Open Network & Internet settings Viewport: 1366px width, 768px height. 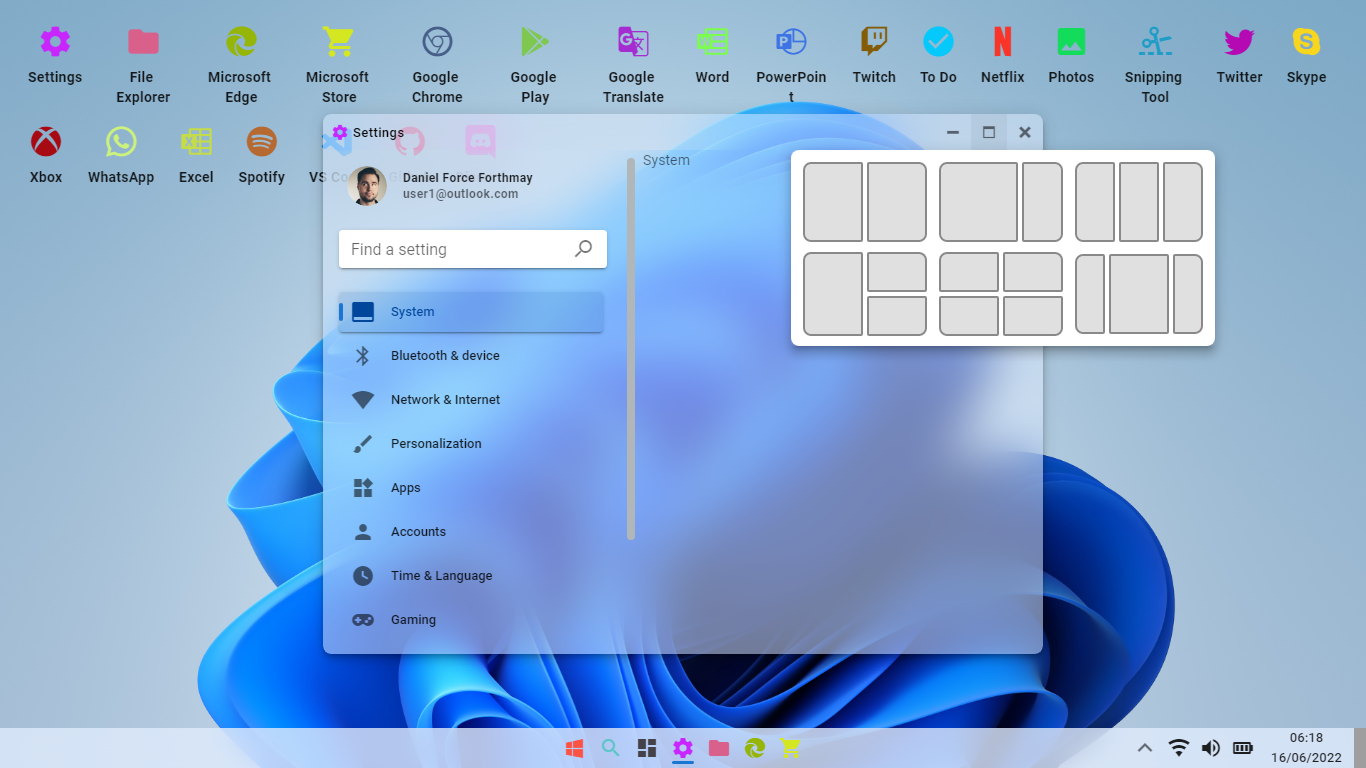471,400
